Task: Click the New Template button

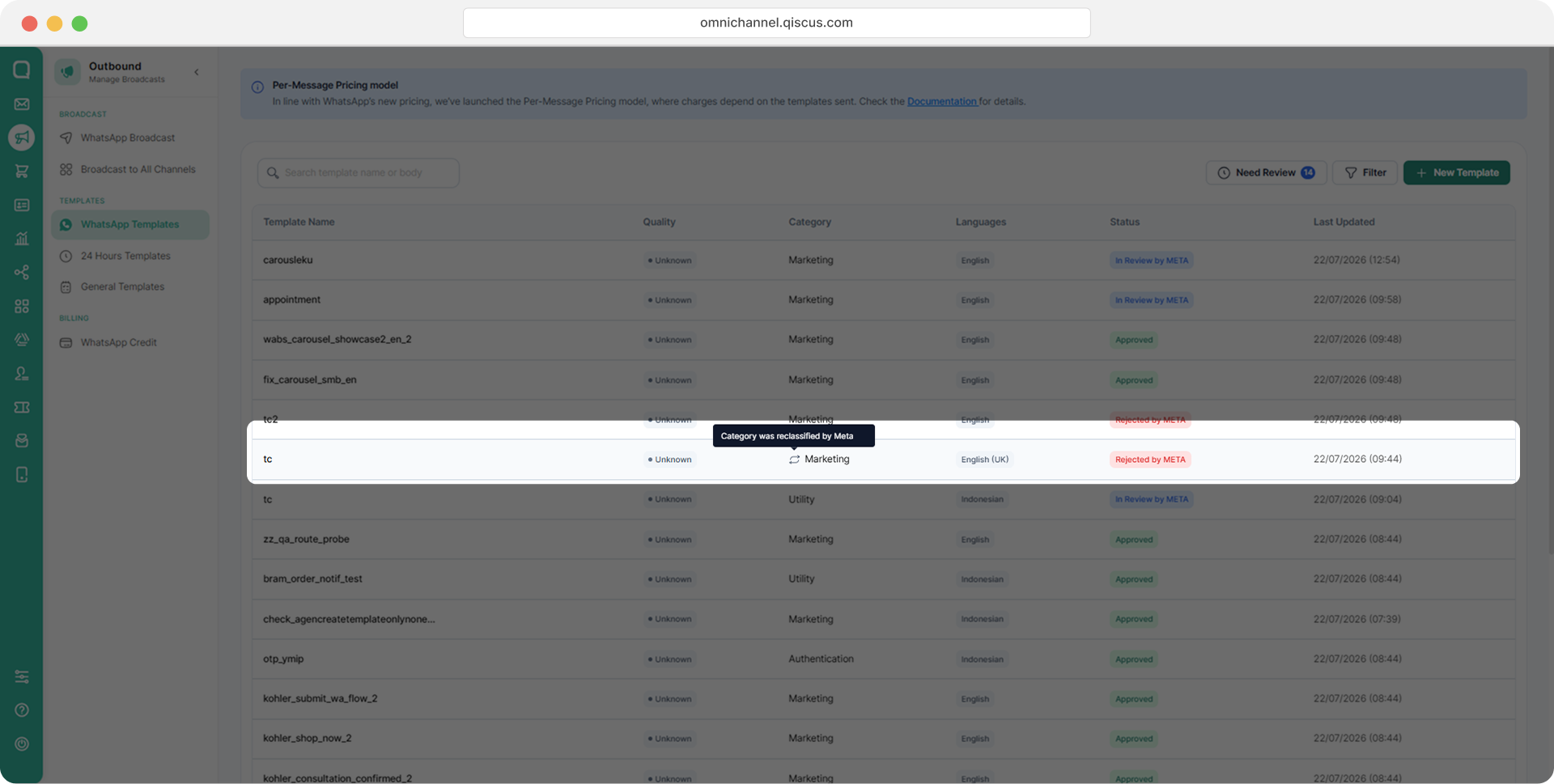Action: click(1456, 172)
